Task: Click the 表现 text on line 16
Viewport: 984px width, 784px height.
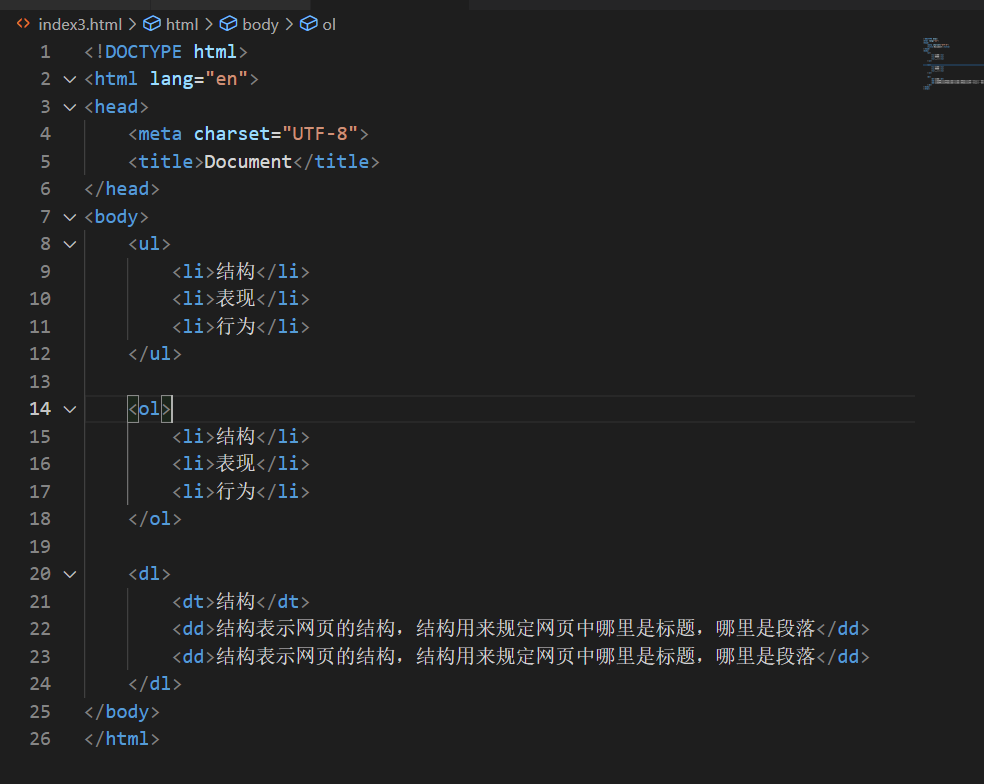Action: 235,463
